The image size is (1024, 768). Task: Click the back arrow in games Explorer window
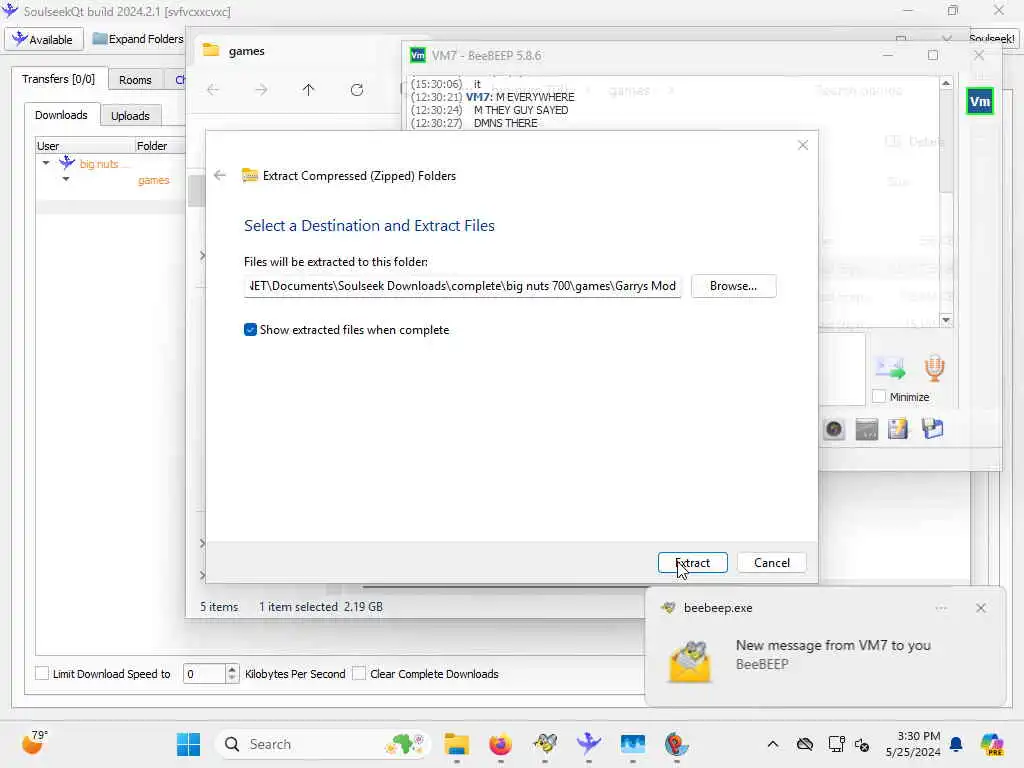213,89
